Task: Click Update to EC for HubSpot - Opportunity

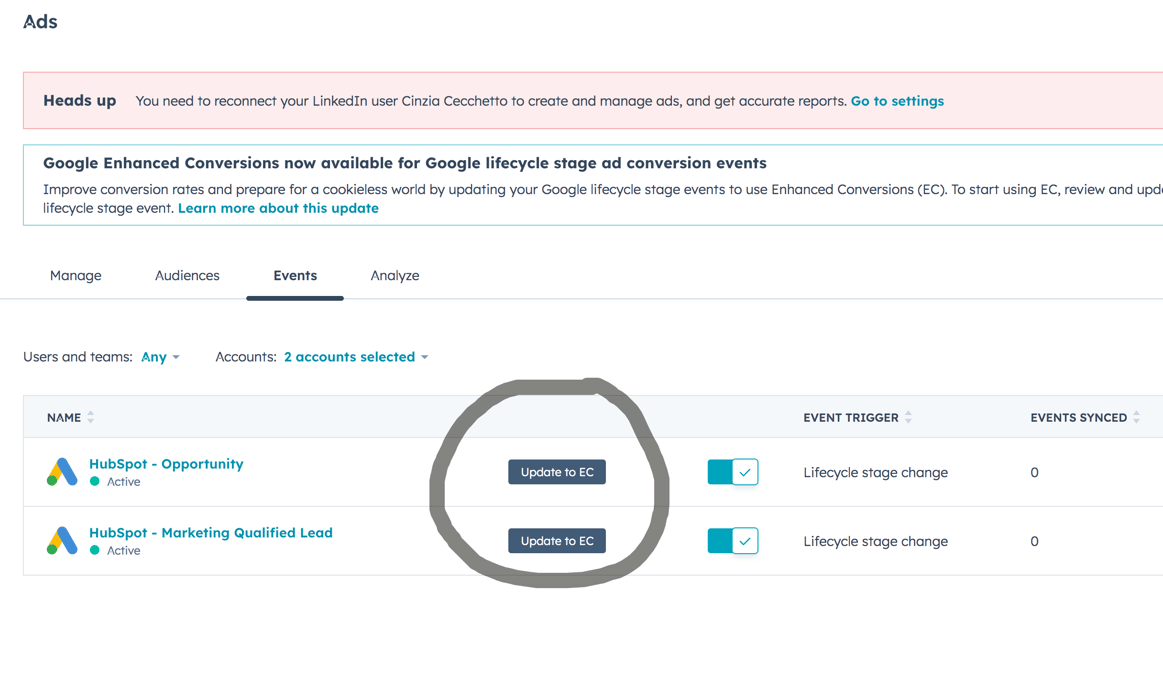Action: pyautogui.click(x=556, y=472)
